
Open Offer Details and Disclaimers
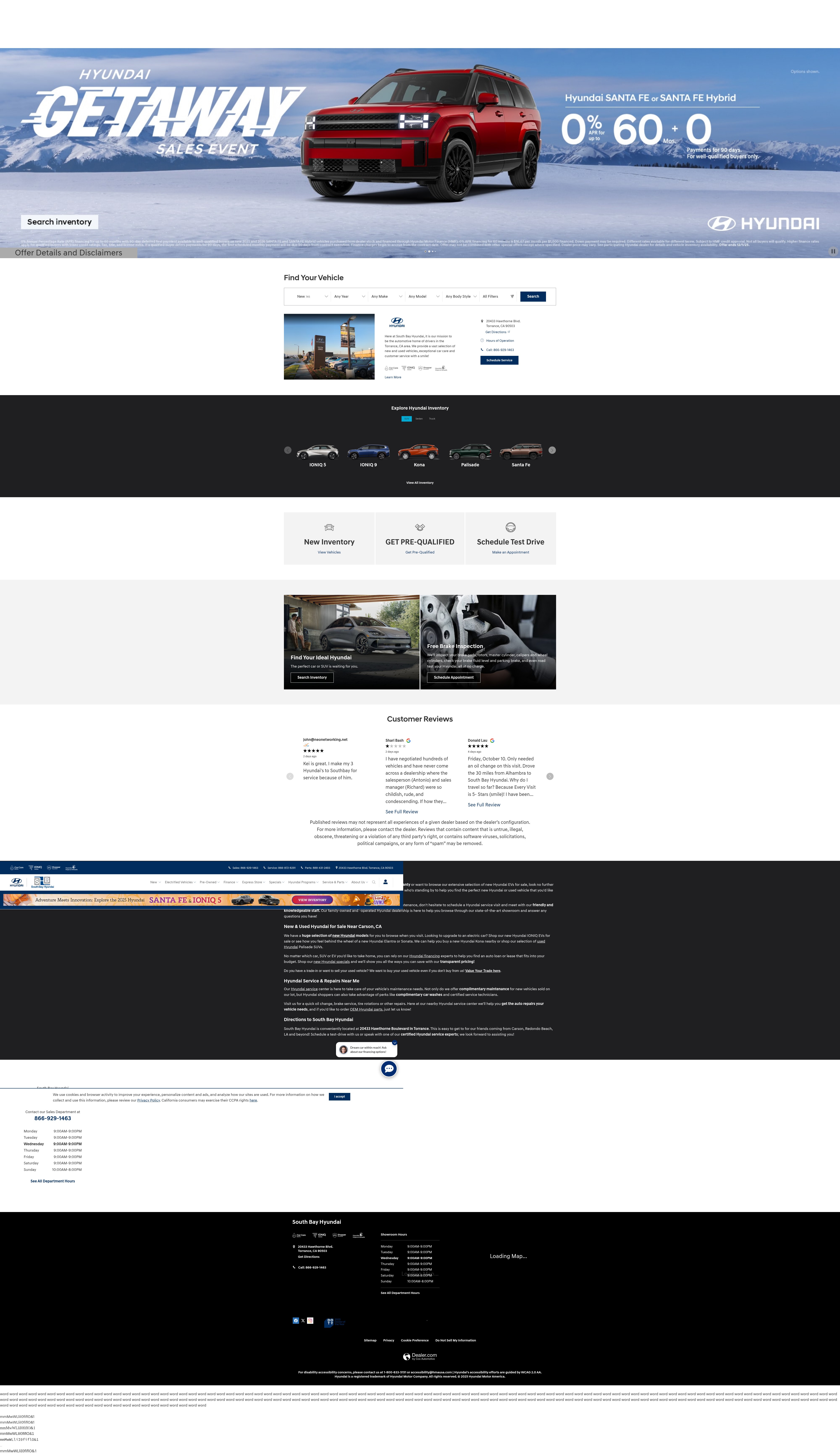coord(69,253)
